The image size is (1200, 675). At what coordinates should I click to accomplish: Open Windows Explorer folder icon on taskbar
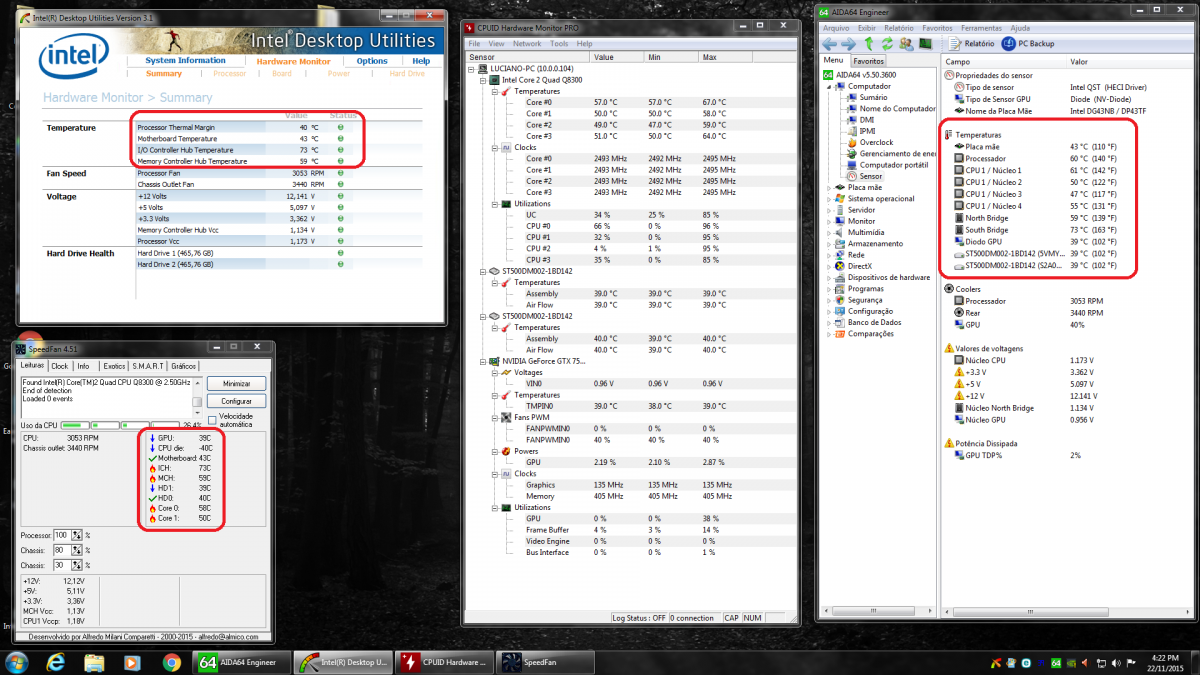[94, 661]
